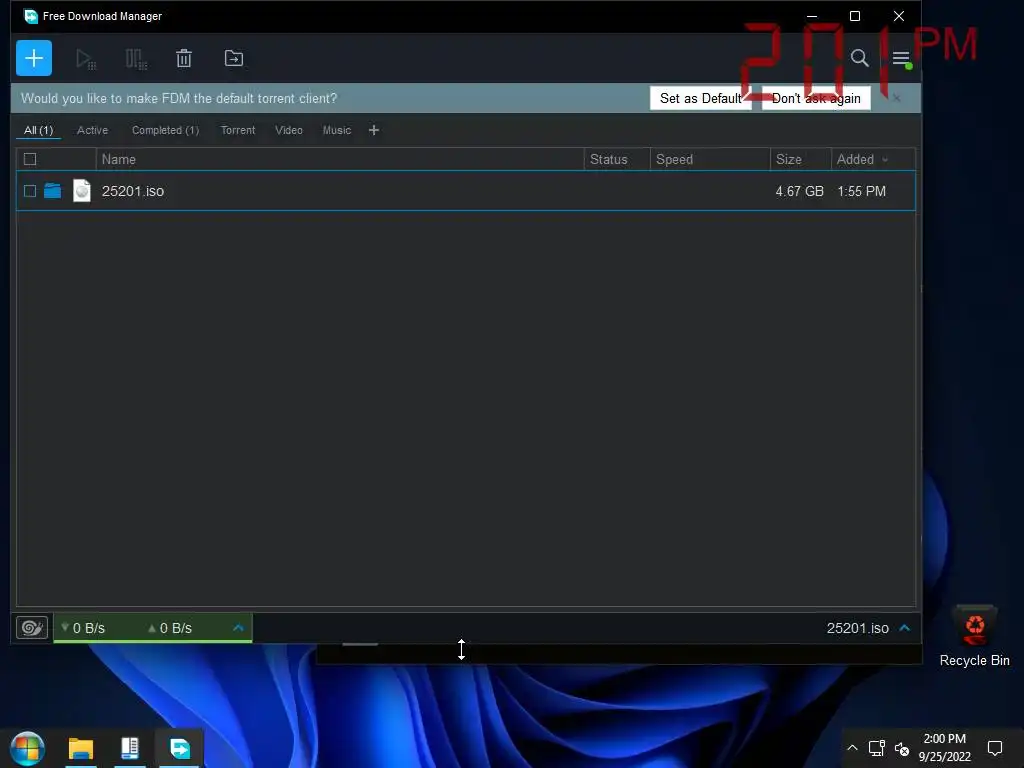Click the FDM logo in title bar
1024x768 pixels.
[31, 16]
